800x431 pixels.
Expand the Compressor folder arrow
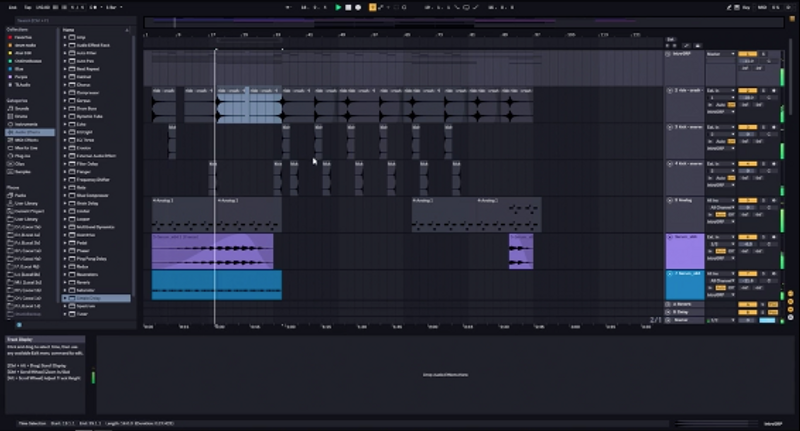[65, 93]
